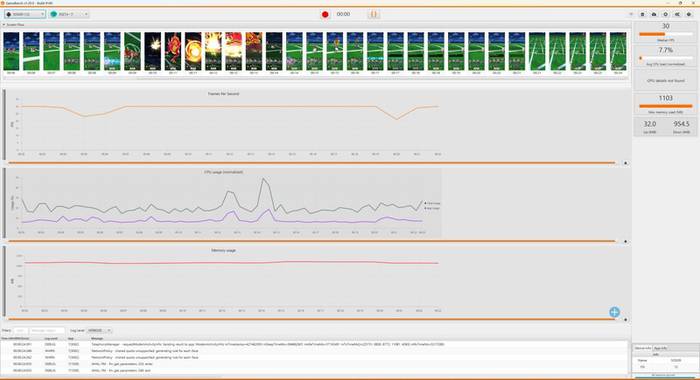Open the settings gear icon in top toolbar

pos(666,14)
